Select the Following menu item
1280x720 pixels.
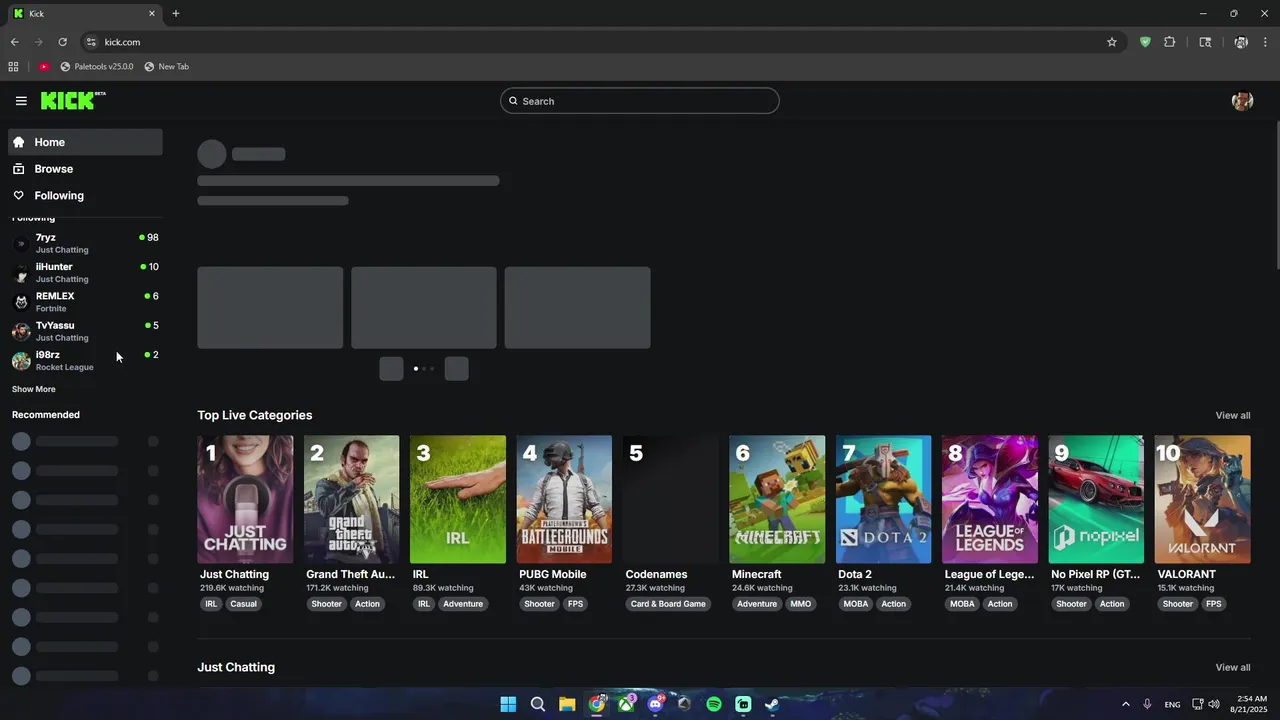(85, 196)
